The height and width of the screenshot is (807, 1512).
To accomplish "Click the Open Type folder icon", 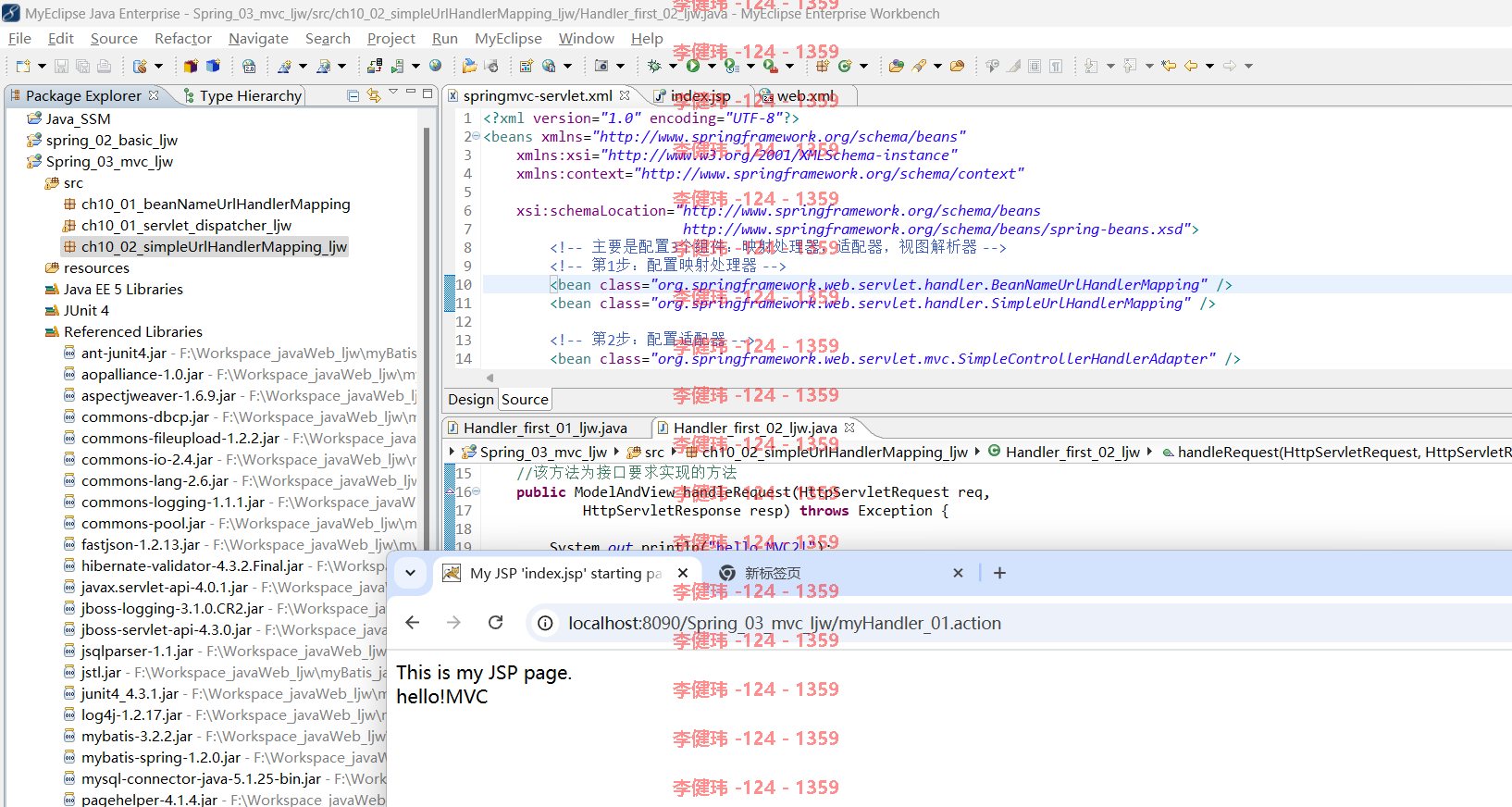I will pyautogui.click(x=896, y=66).
